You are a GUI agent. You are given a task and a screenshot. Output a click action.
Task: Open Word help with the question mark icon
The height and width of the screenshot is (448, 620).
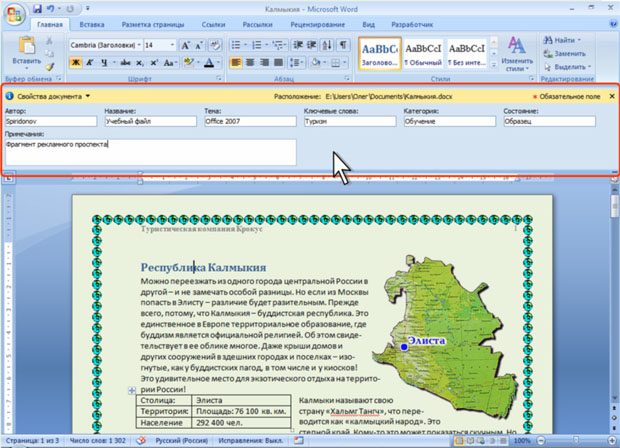point(613,24)
